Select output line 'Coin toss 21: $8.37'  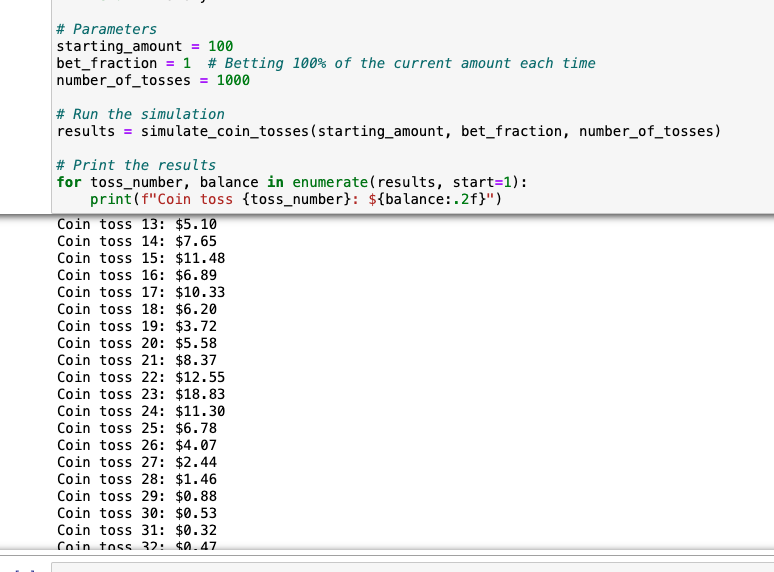[x=137, y=360]
